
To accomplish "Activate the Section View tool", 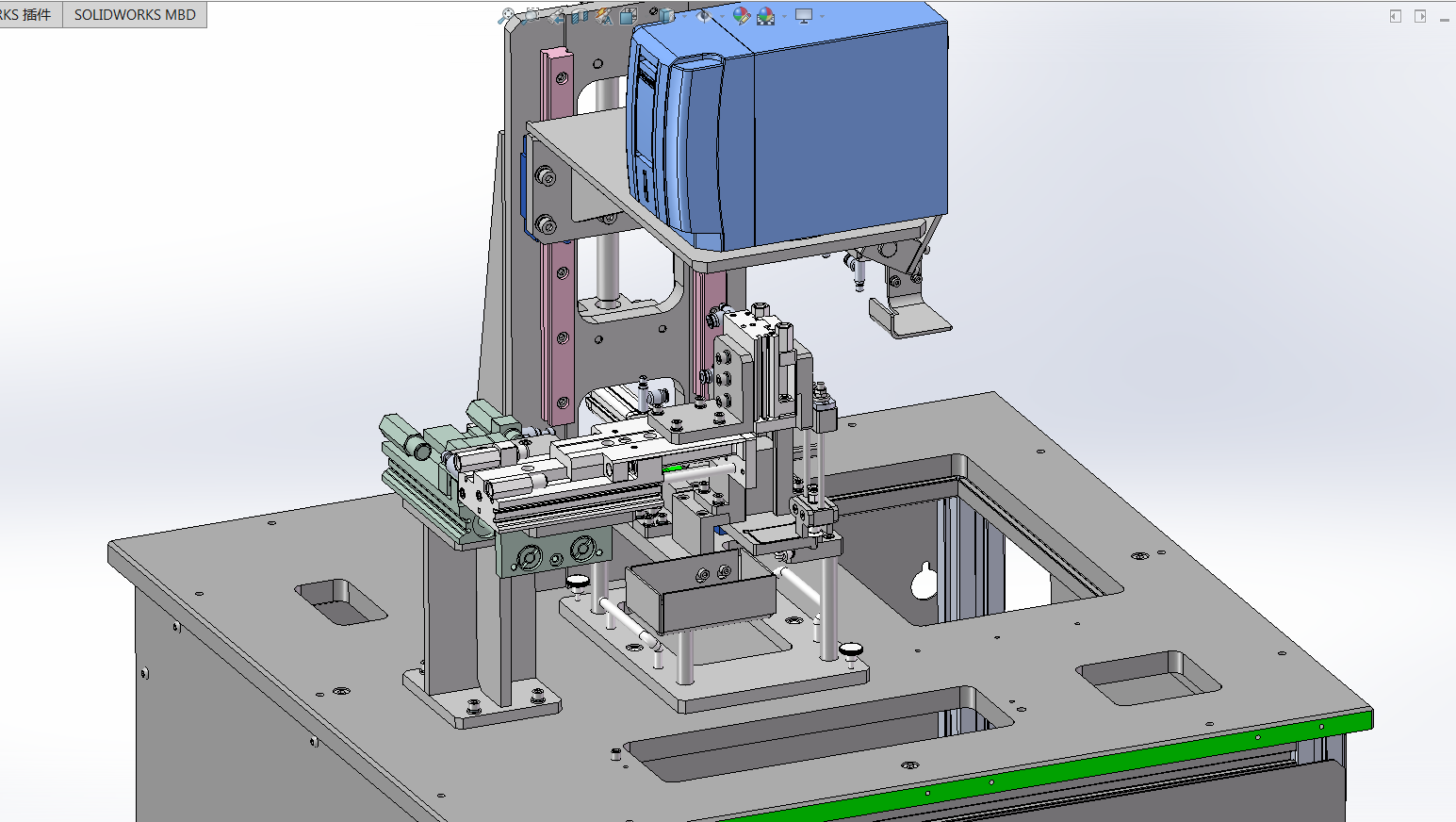I will tap(580, 16).
